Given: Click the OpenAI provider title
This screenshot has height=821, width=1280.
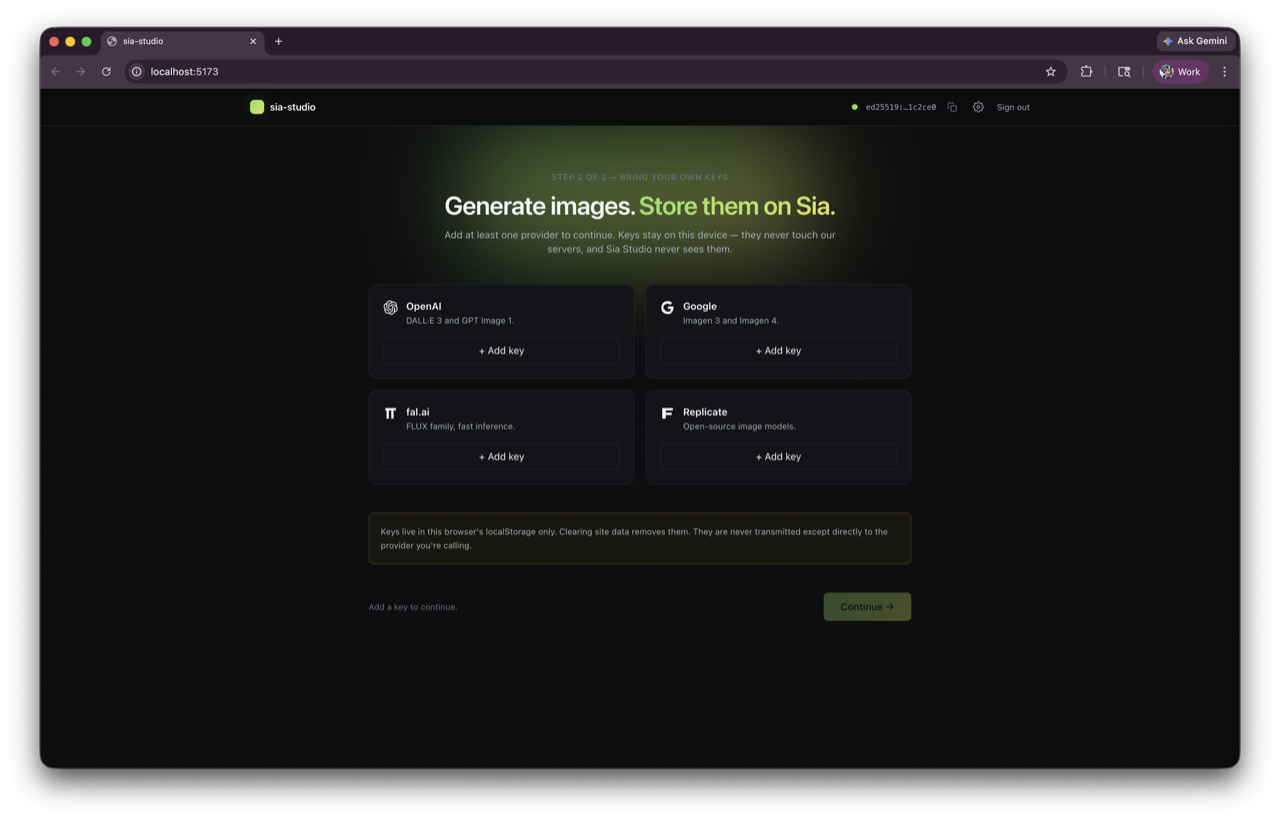Looking at the screenshot, I should coord(423,307).
